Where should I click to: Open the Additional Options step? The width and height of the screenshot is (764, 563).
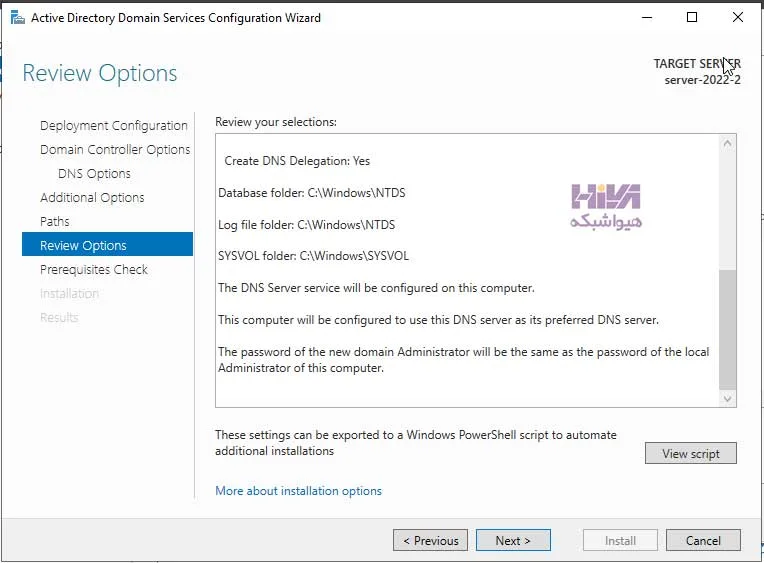(92, 197)
